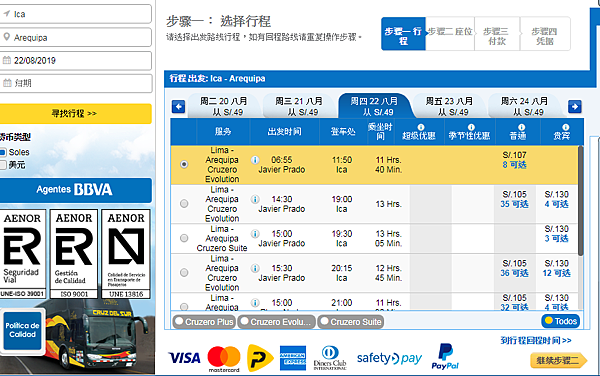This screenshot has height=376, width=600.
Task: Click the next dates arrow icon
Action: [x=574, y=106]
